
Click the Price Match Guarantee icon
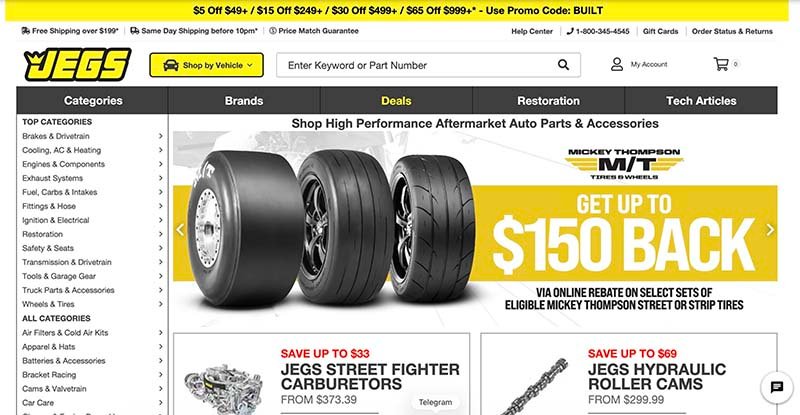(x=273, y=31)
